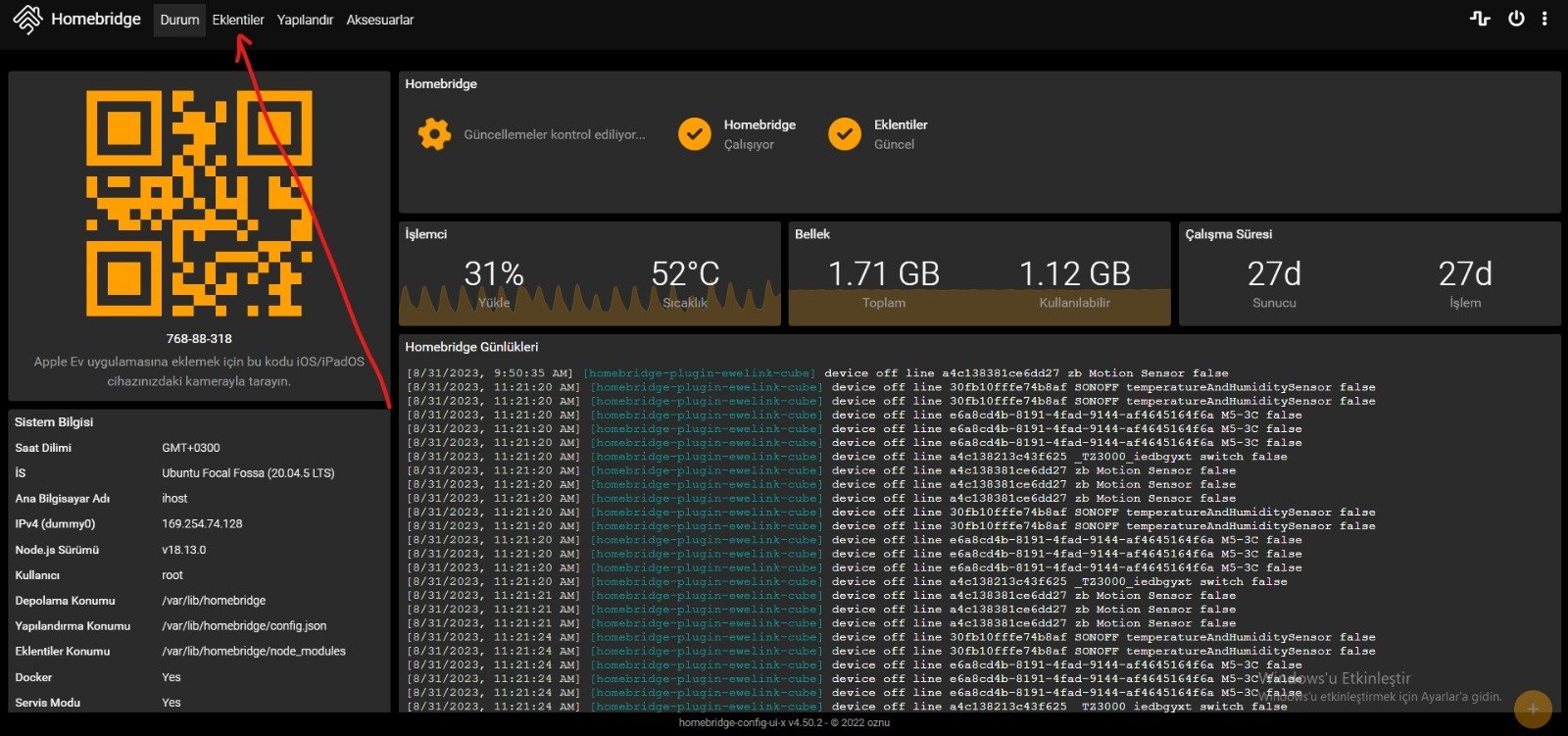This screenshot has height=736, width=1568.
Task: Open the Homebridge brand title link
Action: 96,19
